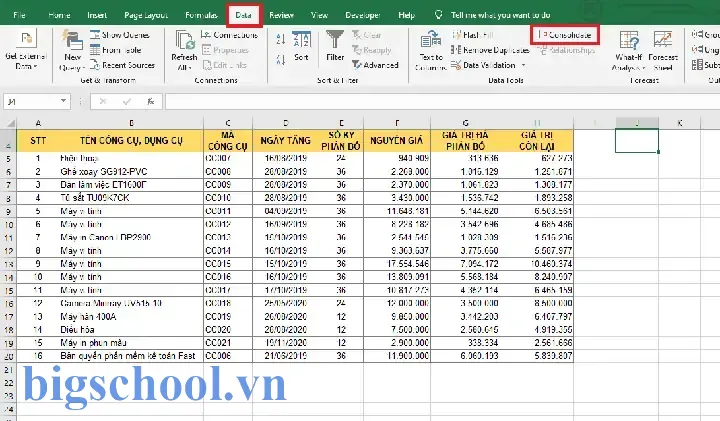Image resolution: width=720 pixels, height=421 pixels.
Task: Click Refresh All button
Action: pyautogui.click(x=184, y=51)
